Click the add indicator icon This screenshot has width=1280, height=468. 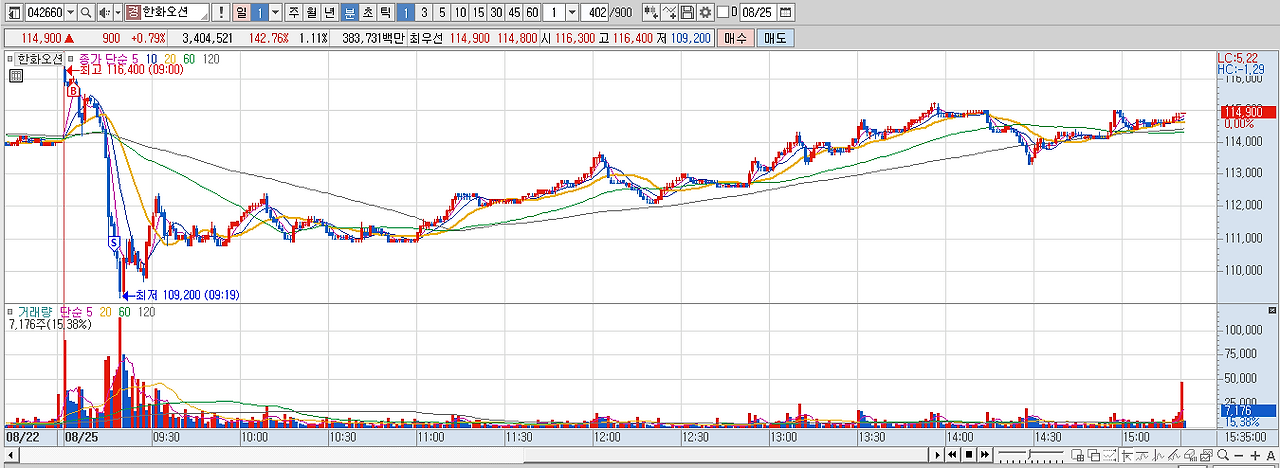click(x=651, y=12)
